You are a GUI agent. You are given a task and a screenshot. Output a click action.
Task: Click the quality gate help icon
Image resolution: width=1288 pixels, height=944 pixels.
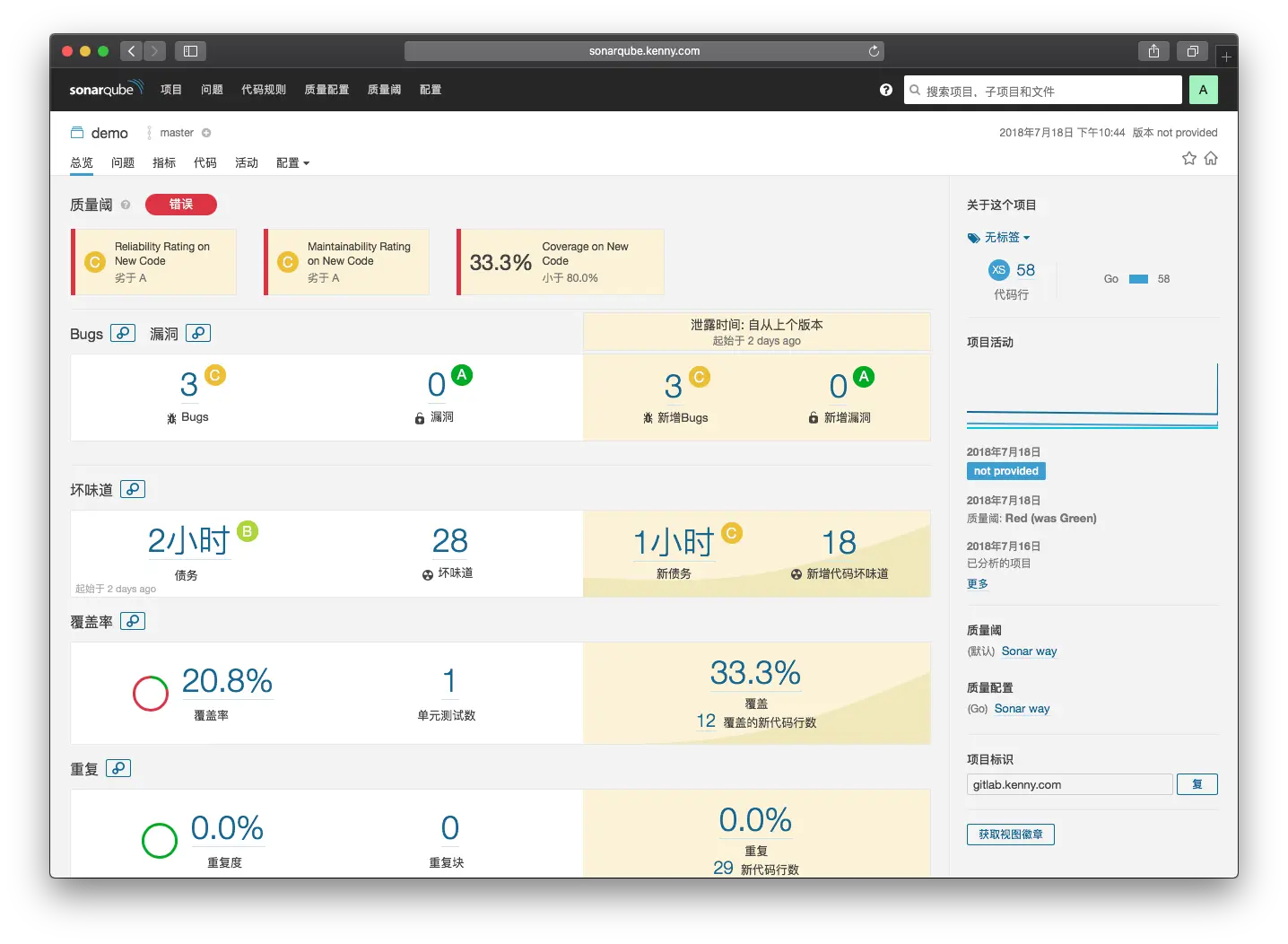click(x=126, y=205)
